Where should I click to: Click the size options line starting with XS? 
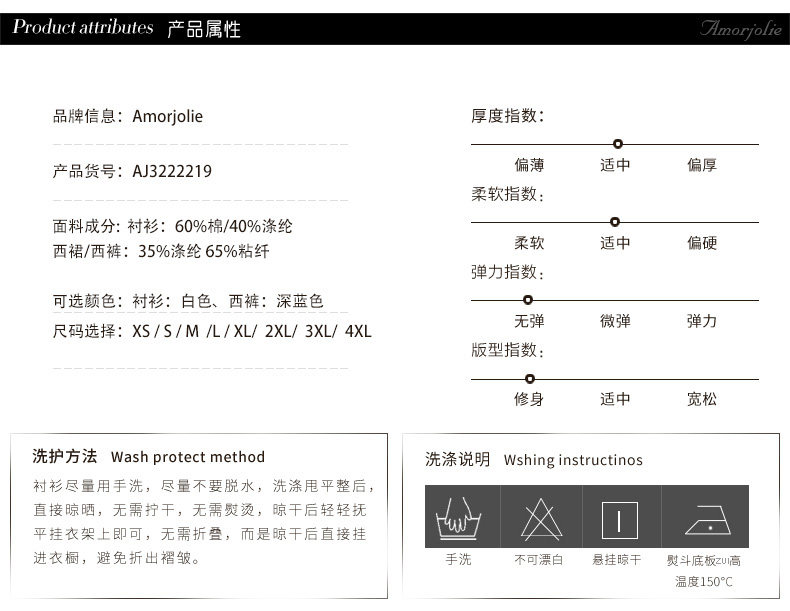251,331
